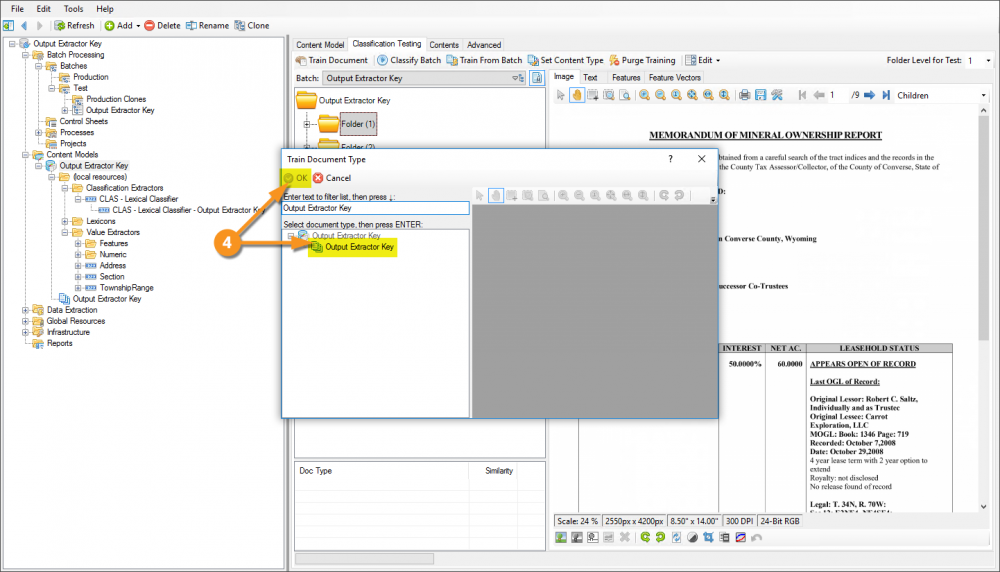Click the filter text input field
1000x572 pixels.
[x=375, y=209]
